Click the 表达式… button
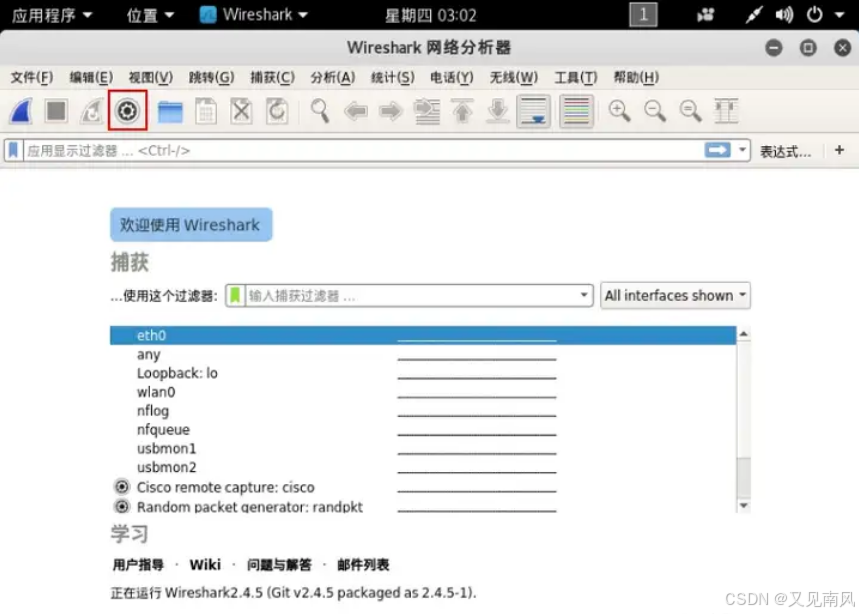The image size is (859, 614). pyautogui.click(x=786, y=151)
